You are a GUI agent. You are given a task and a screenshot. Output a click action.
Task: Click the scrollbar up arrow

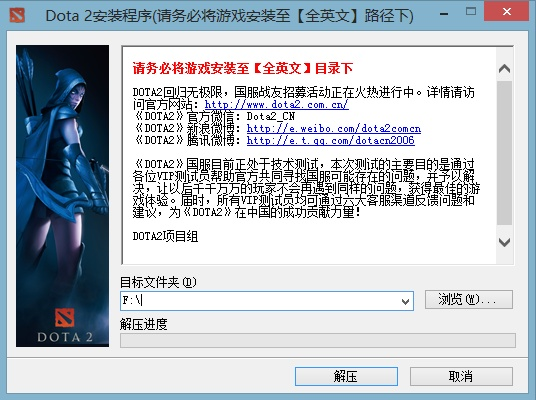click(505, 69)
